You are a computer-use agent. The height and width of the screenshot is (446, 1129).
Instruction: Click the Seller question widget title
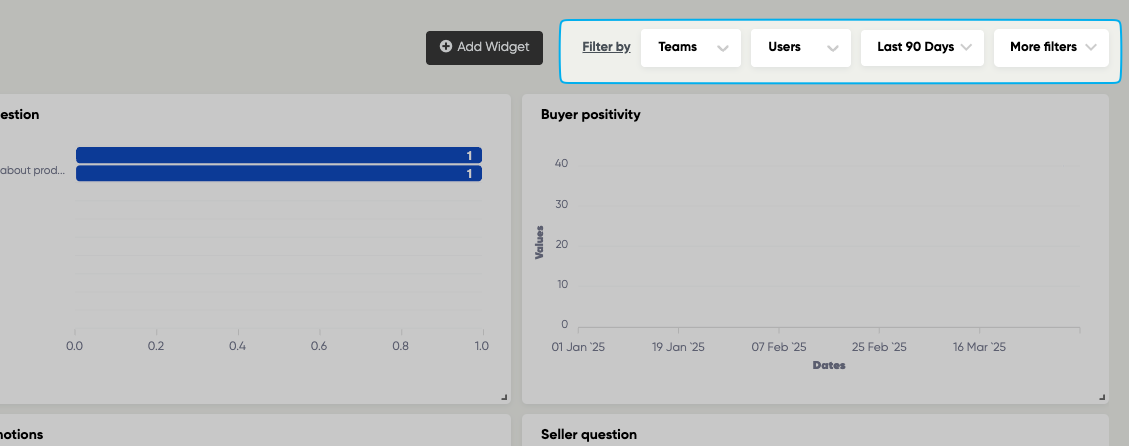click(588, 435)
